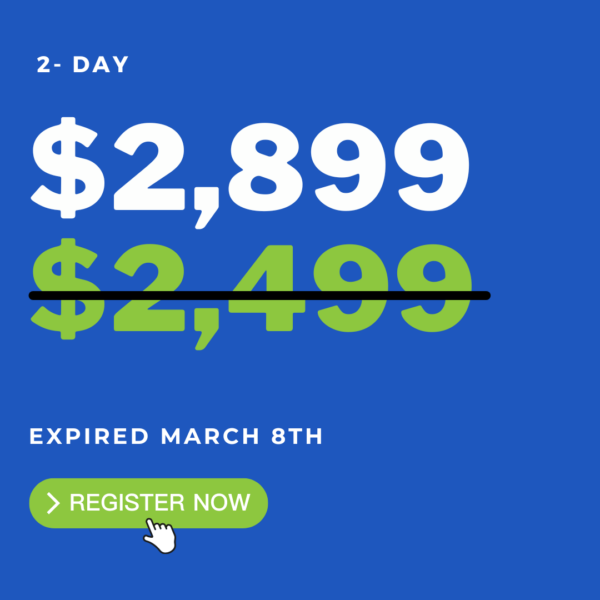Click the black strikethrough line
Viewport: 600px width, 600px height.
click(x=259, y=295)
